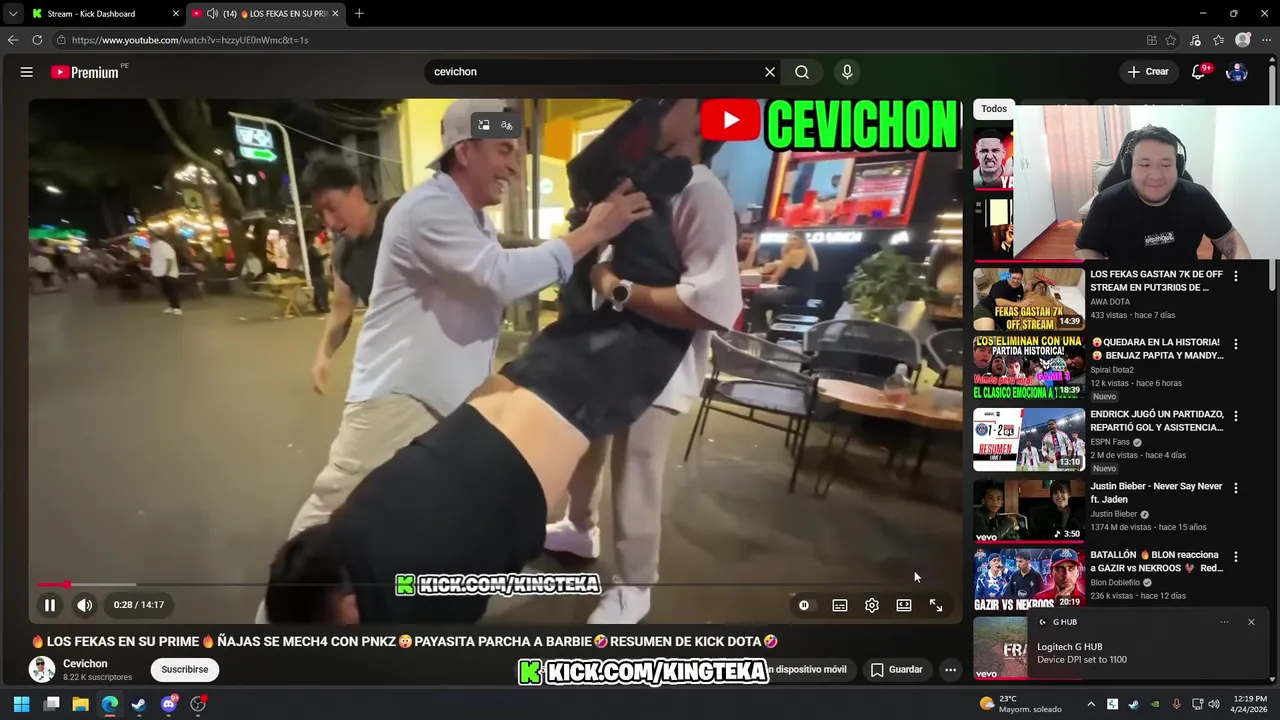Screen dimensions: 1280x720
Task: Open Microsoft Edge from the taskbar
Action: (x=110, y=704)
